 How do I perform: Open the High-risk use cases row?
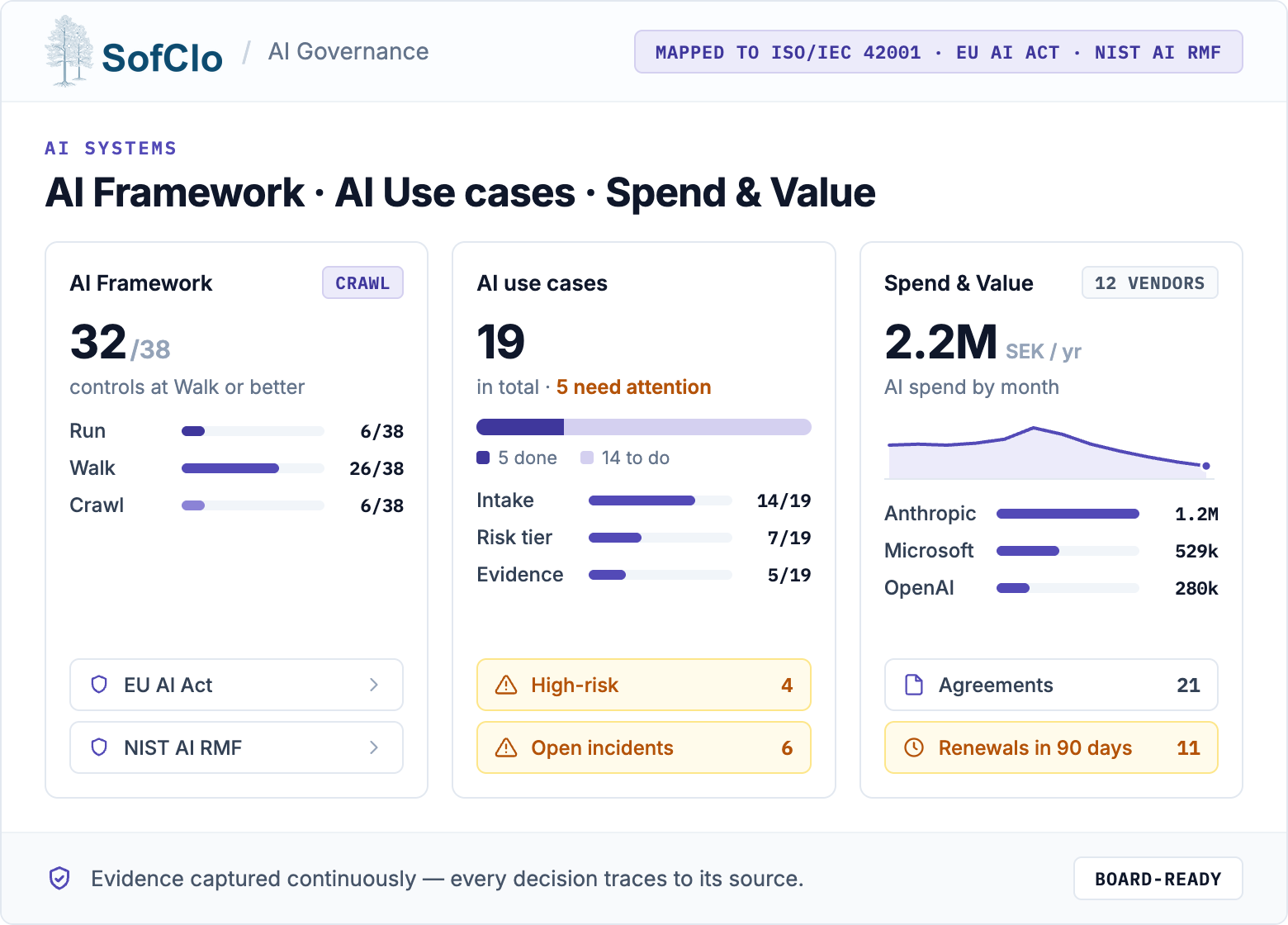click(x=644, y=685)
